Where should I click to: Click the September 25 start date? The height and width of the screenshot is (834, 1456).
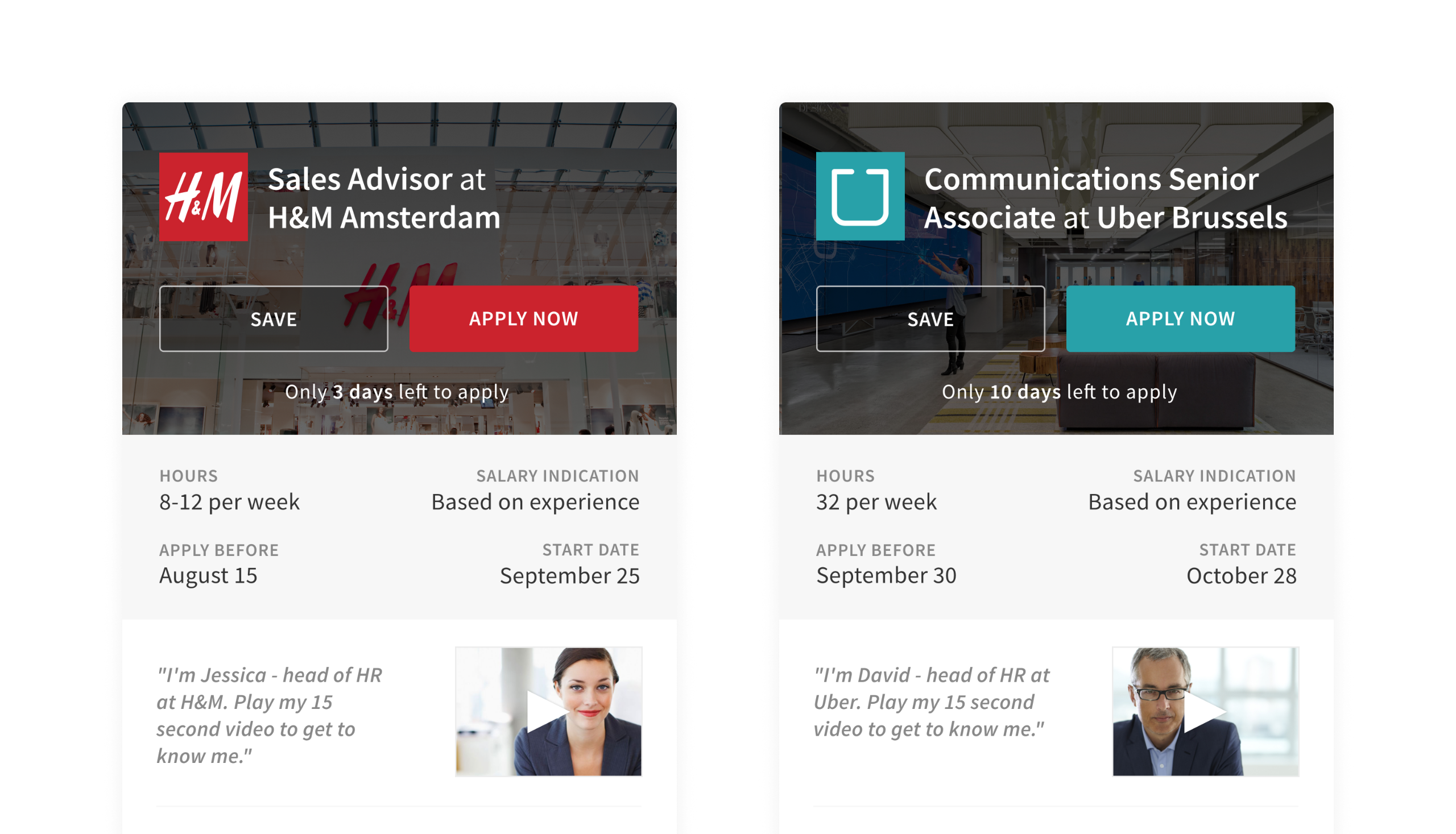click(569, 576)
